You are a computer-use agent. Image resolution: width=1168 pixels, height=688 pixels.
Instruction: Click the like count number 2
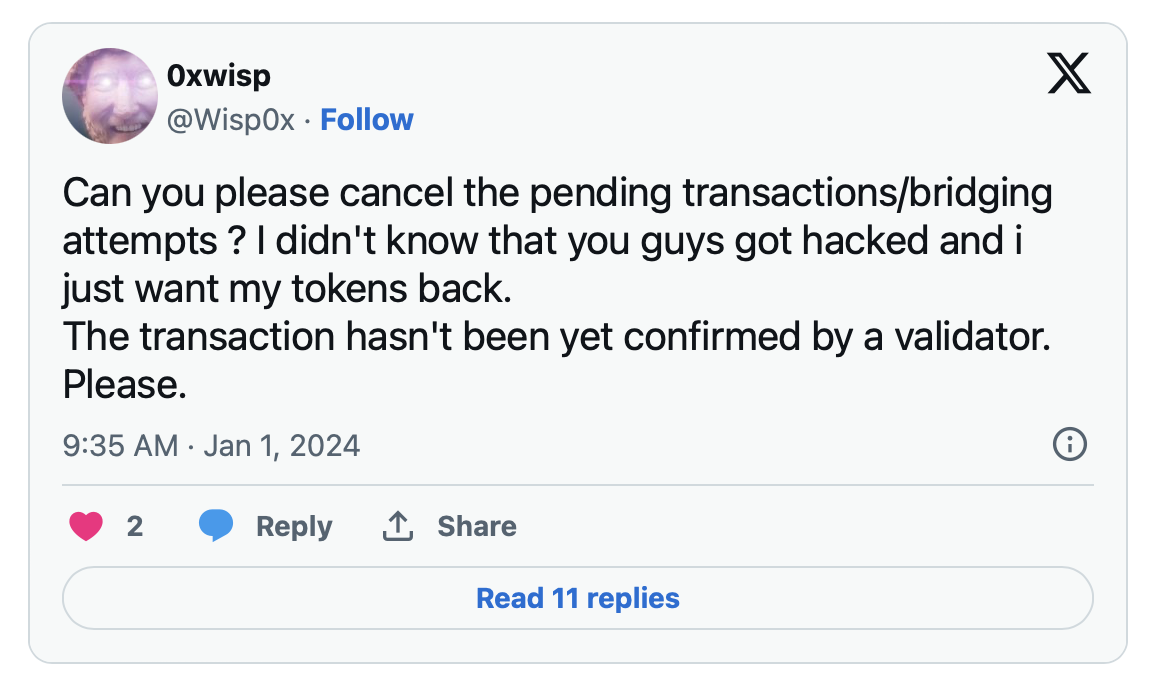[x=135, y=526]
